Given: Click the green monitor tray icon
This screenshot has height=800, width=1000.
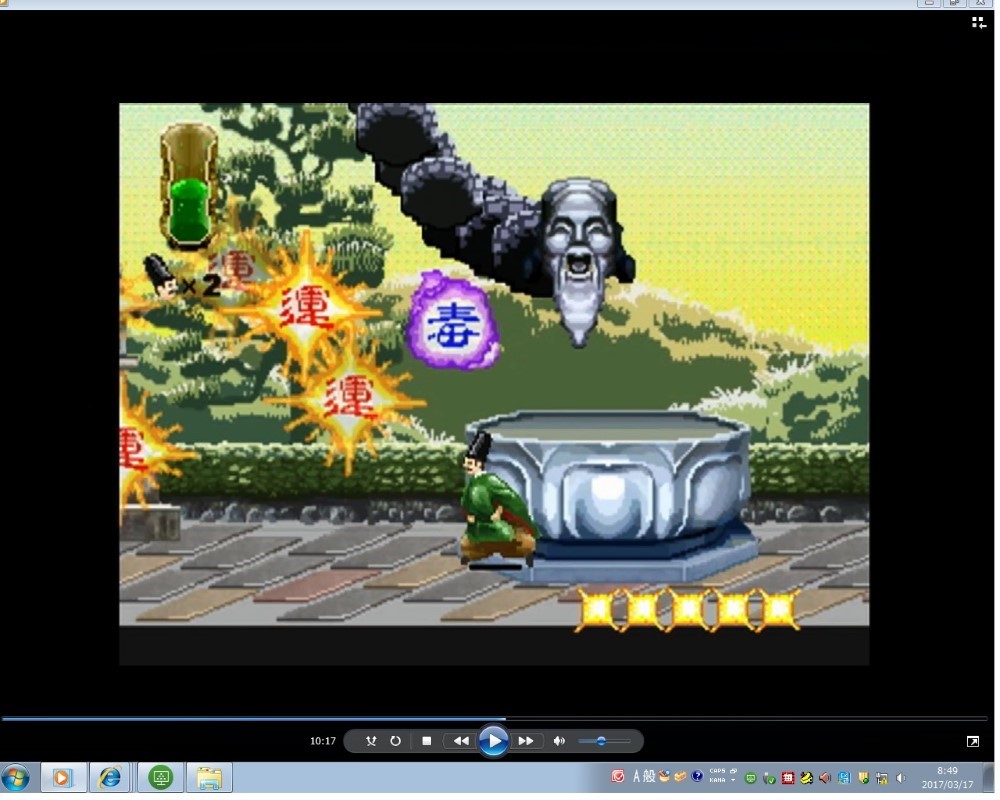Looking at the screenshot, I should coord(751,778).
